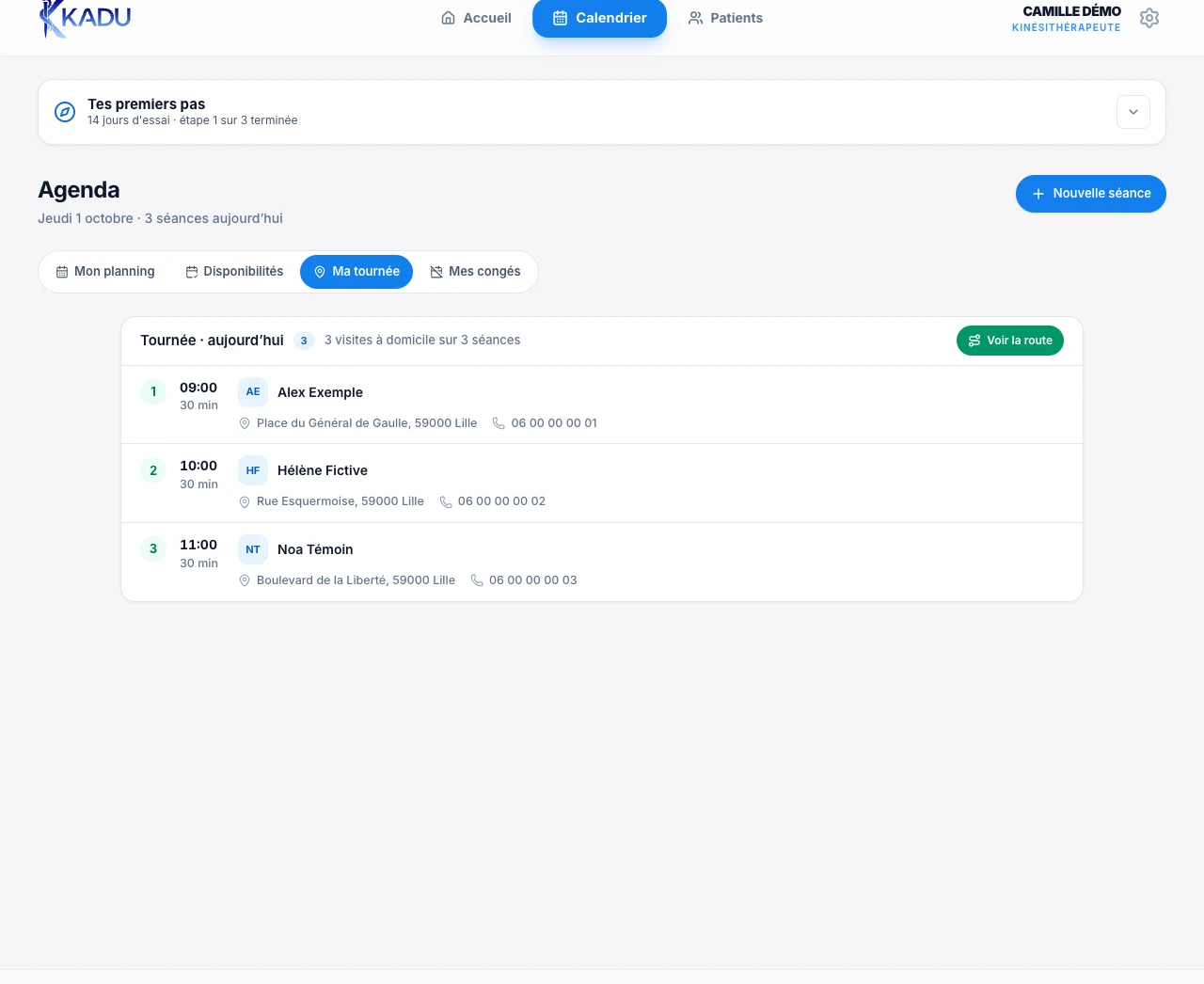Image resolution: width=1204 pixels, height=984 pixels.
Task: Click the Camille Démo profile name
Action: (1071, 11)
